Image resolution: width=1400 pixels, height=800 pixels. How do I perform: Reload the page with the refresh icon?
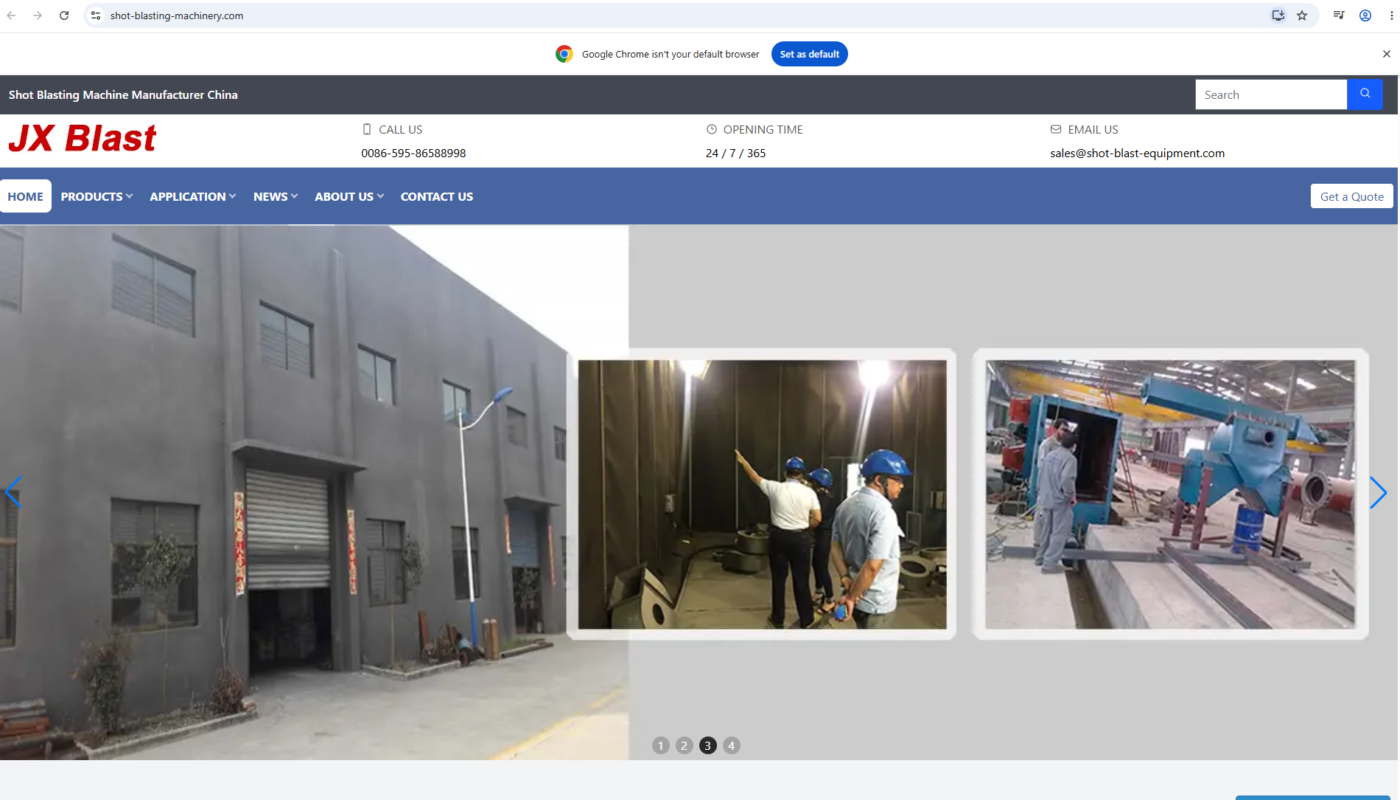[x=64, y=15]
